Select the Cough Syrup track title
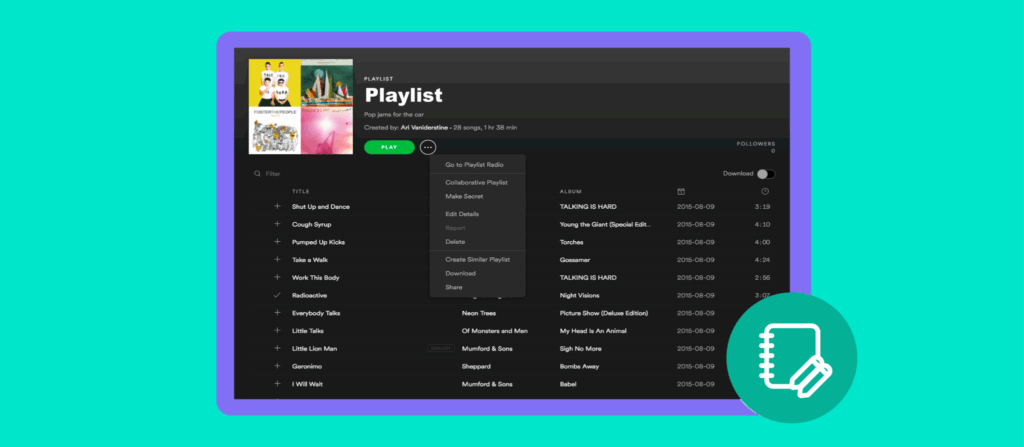This screenshot has height=447, width=1024. click(312, 224)
